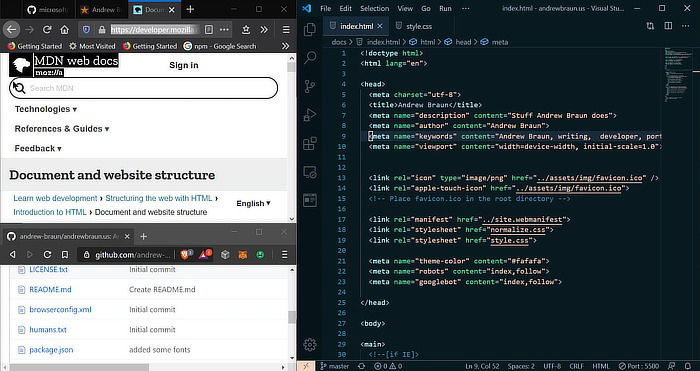Change language mode via HTML in status bar
The height and width of the screenshot is (371, 700).
click(x=601, y=366)
